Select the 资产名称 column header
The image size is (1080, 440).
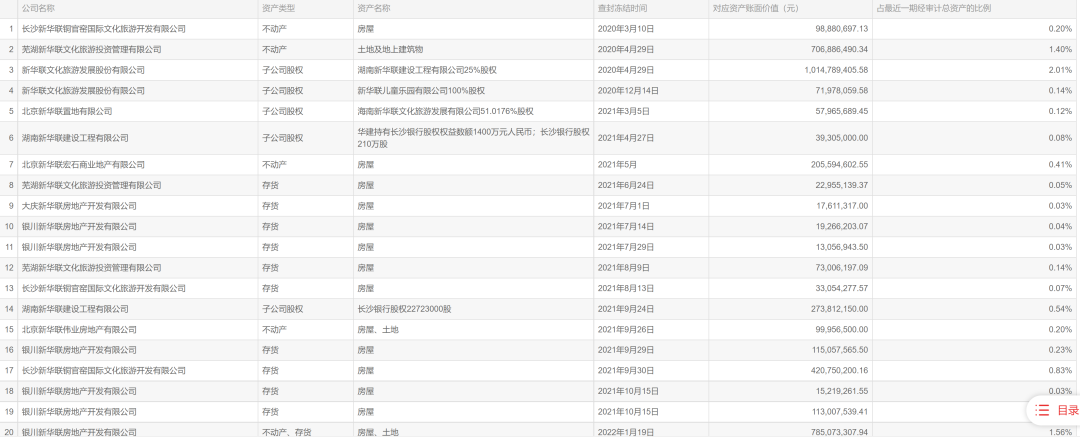point(374,9)
